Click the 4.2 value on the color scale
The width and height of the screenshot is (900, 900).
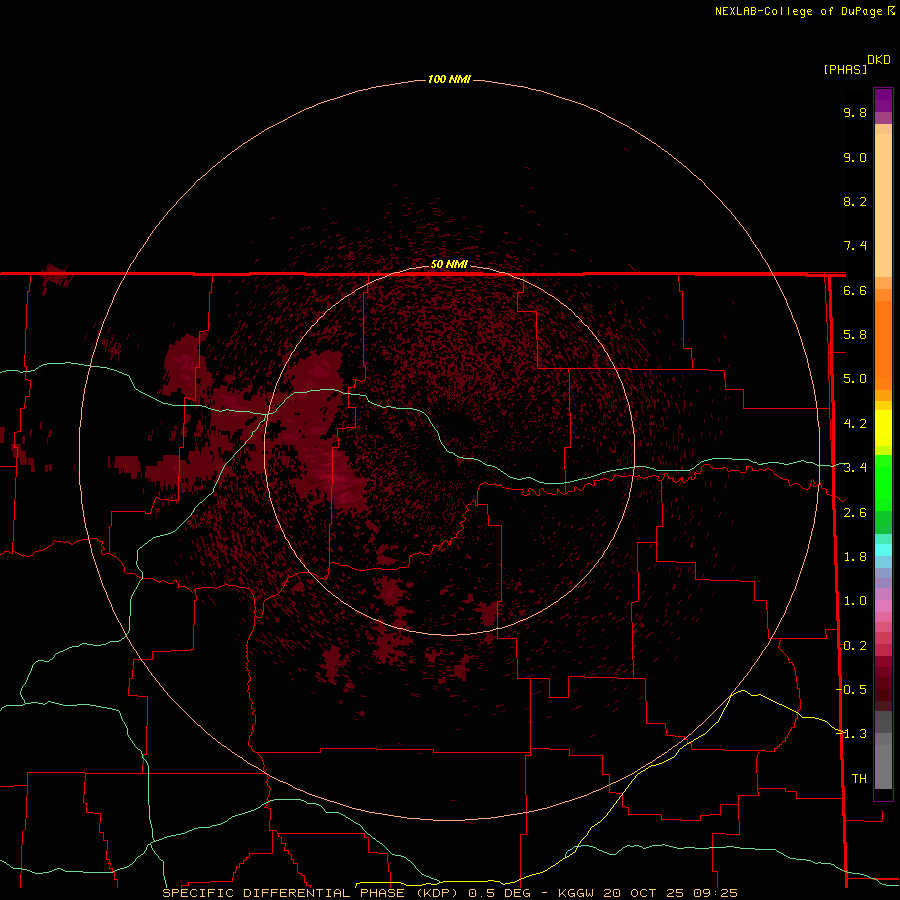coord(855,424)
